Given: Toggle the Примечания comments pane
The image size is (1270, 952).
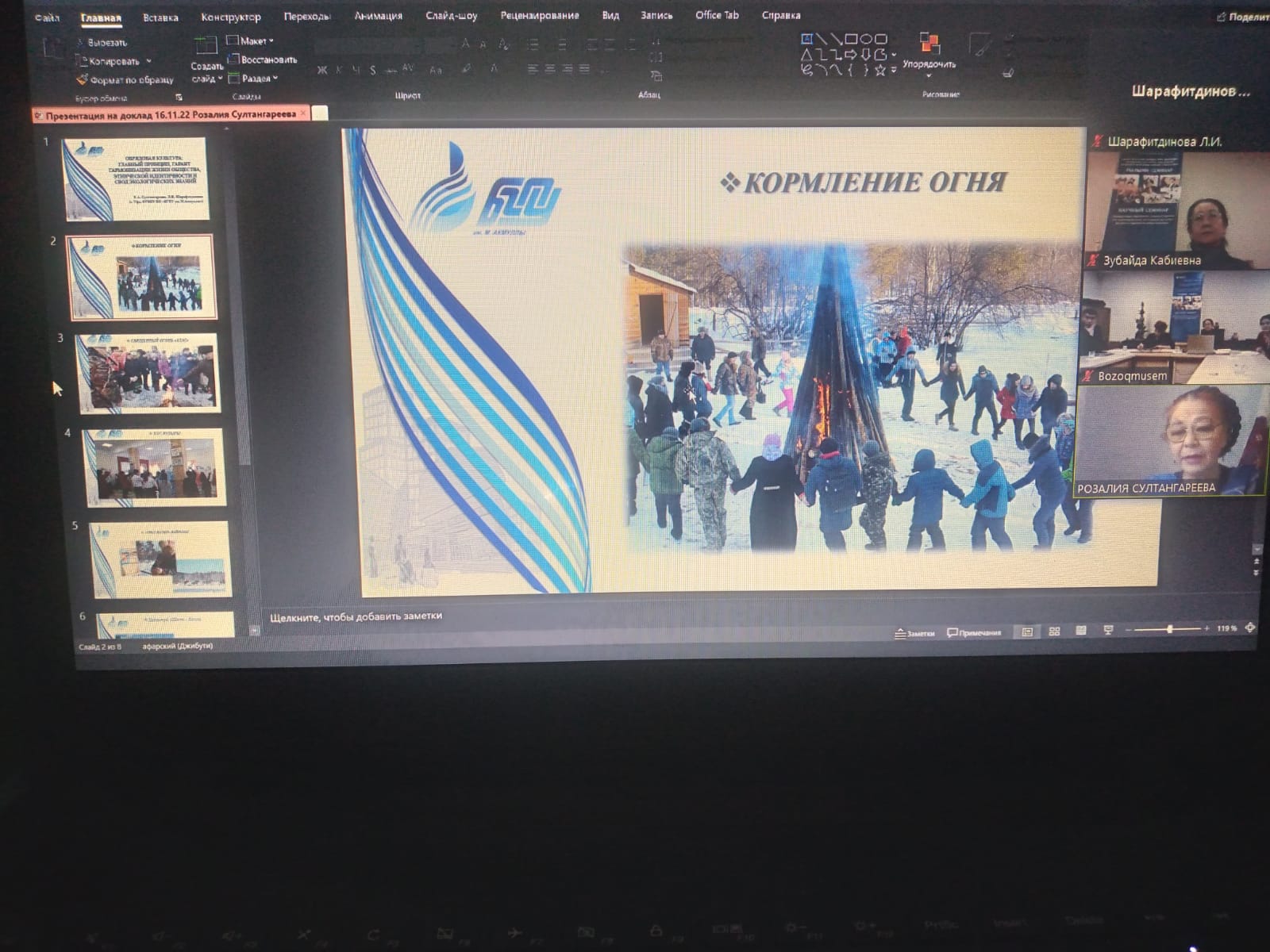Looking at the screenshot, I should pyautogui.click(x=974, y=633).
